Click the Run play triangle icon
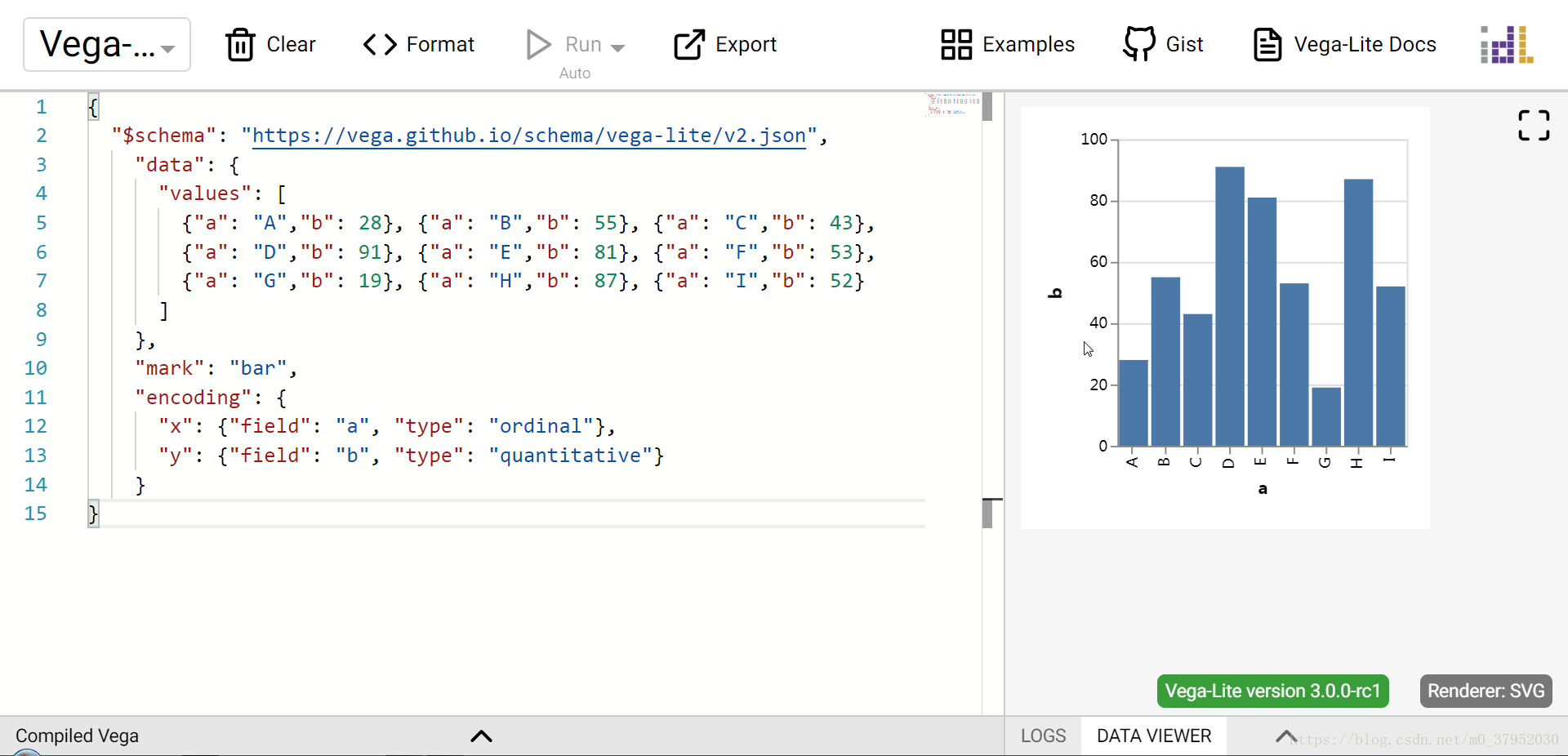Screen dimensions: 1568x756 pos(538,44)
